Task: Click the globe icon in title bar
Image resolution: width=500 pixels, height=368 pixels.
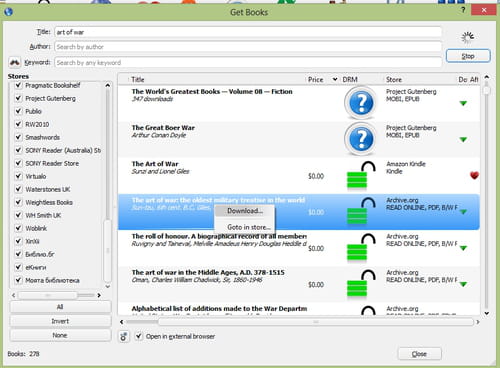Action: (x=9, y=12)
